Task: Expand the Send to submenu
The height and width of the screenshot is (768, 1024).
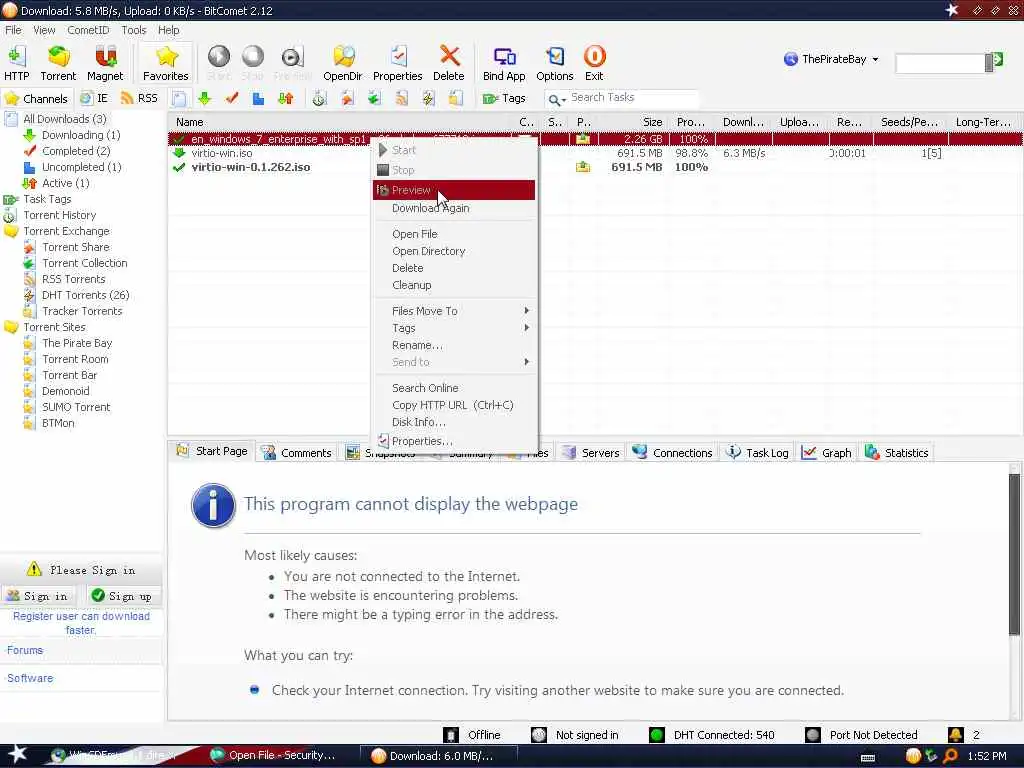Action: tap(455, 362)
